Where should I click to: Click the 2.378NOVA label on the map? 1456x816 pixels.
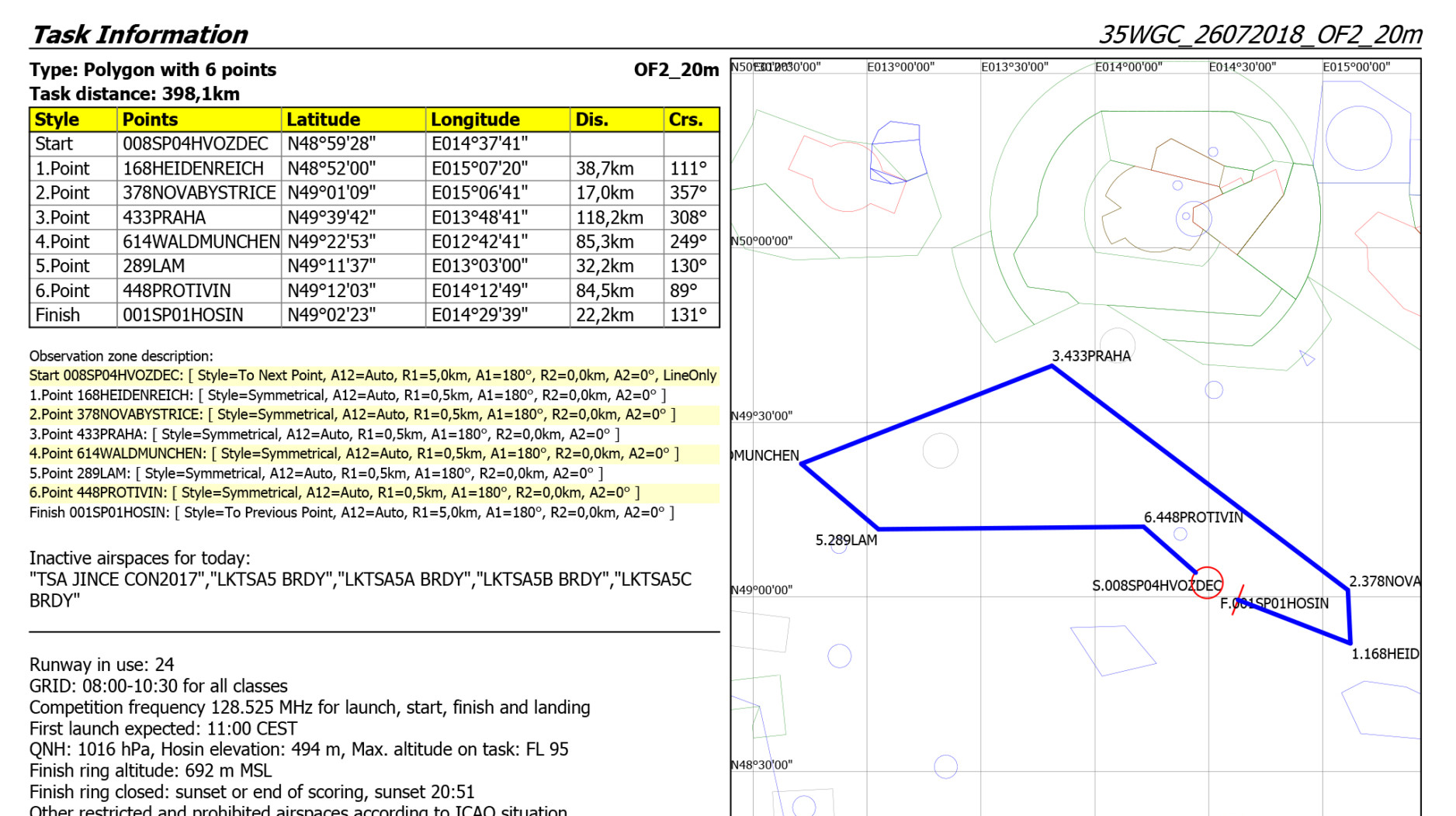pos(1384,581)
